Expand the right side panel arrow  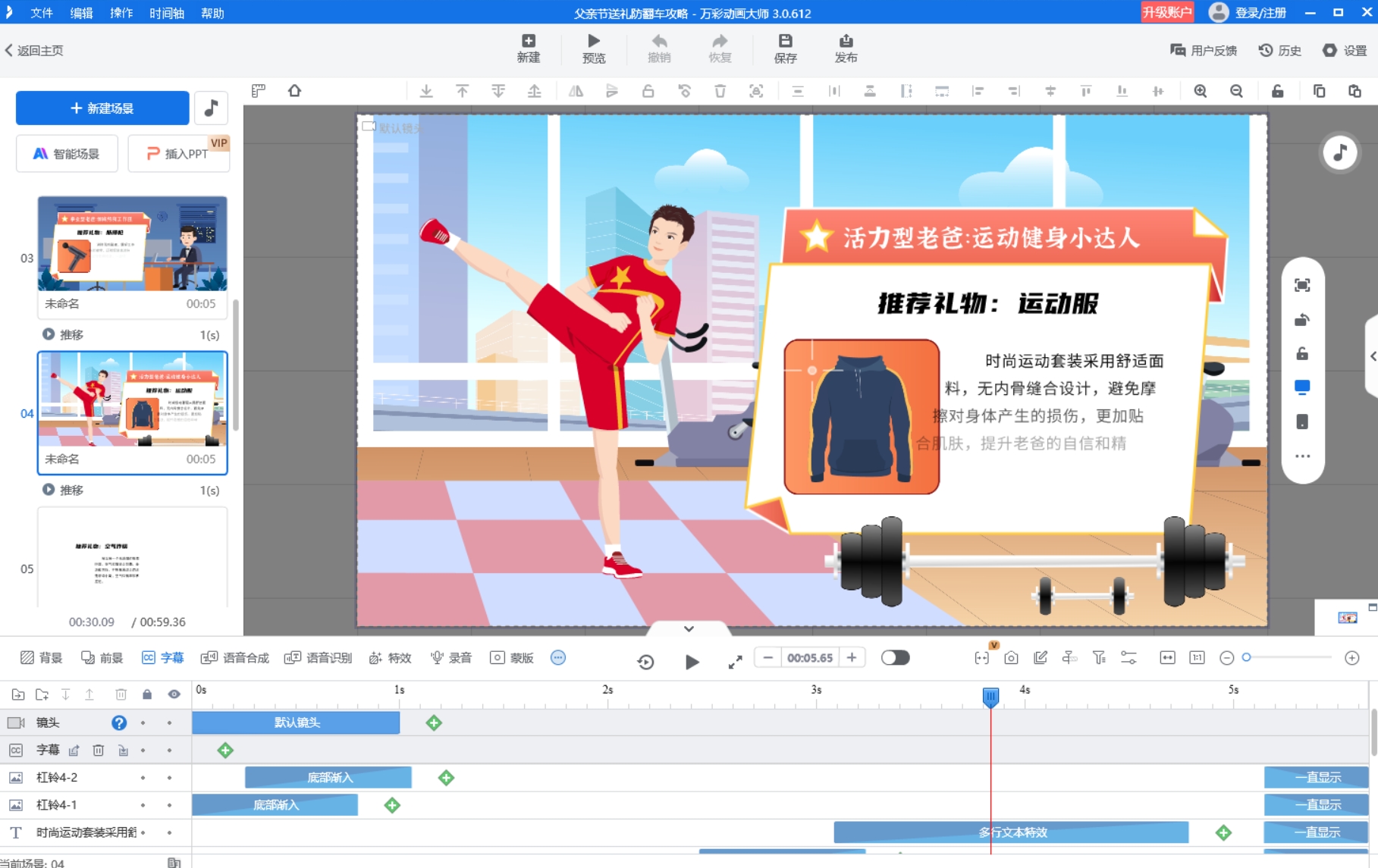(x=1372, y=356)
